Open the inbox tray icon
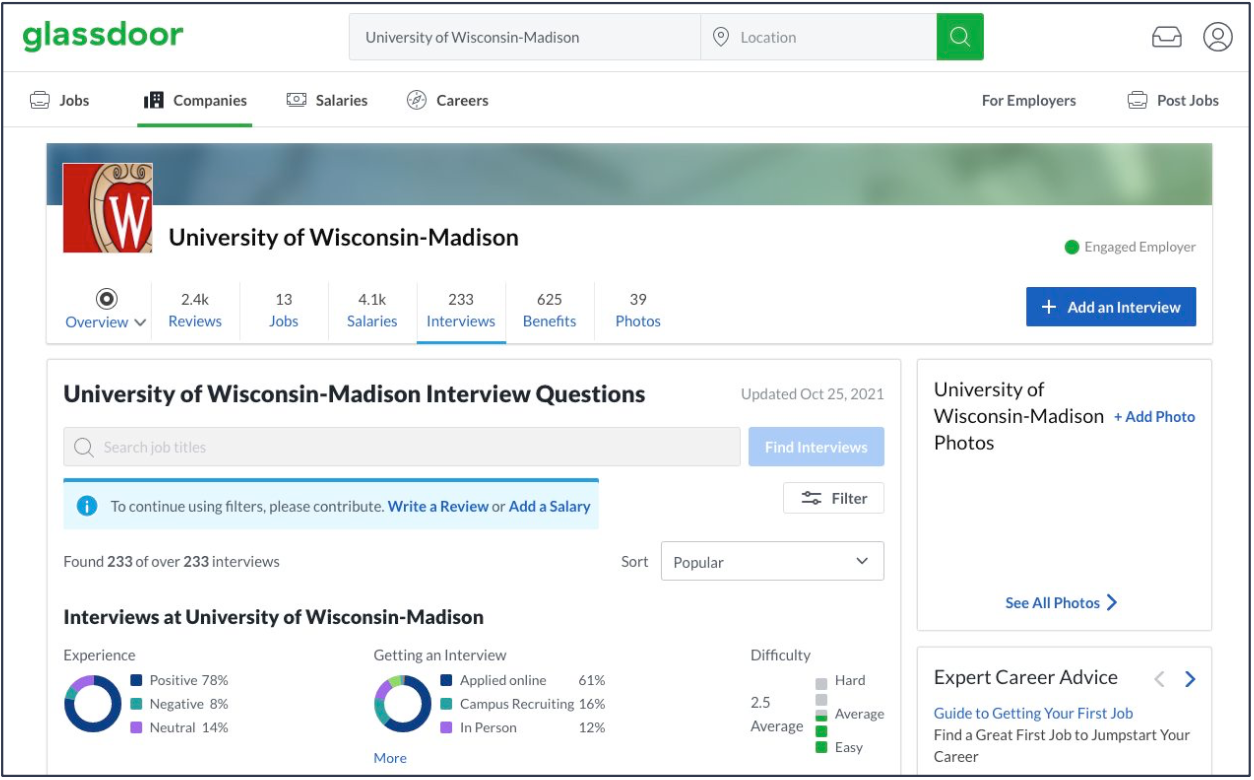Screen dimensions: 1254x780 [1167, 38]
